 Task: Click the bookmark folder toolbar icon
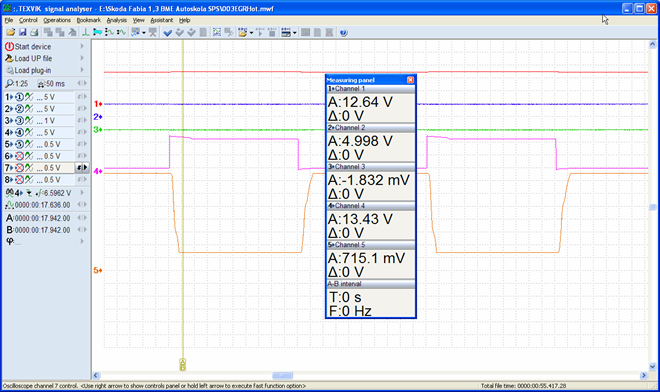[242, 32]
